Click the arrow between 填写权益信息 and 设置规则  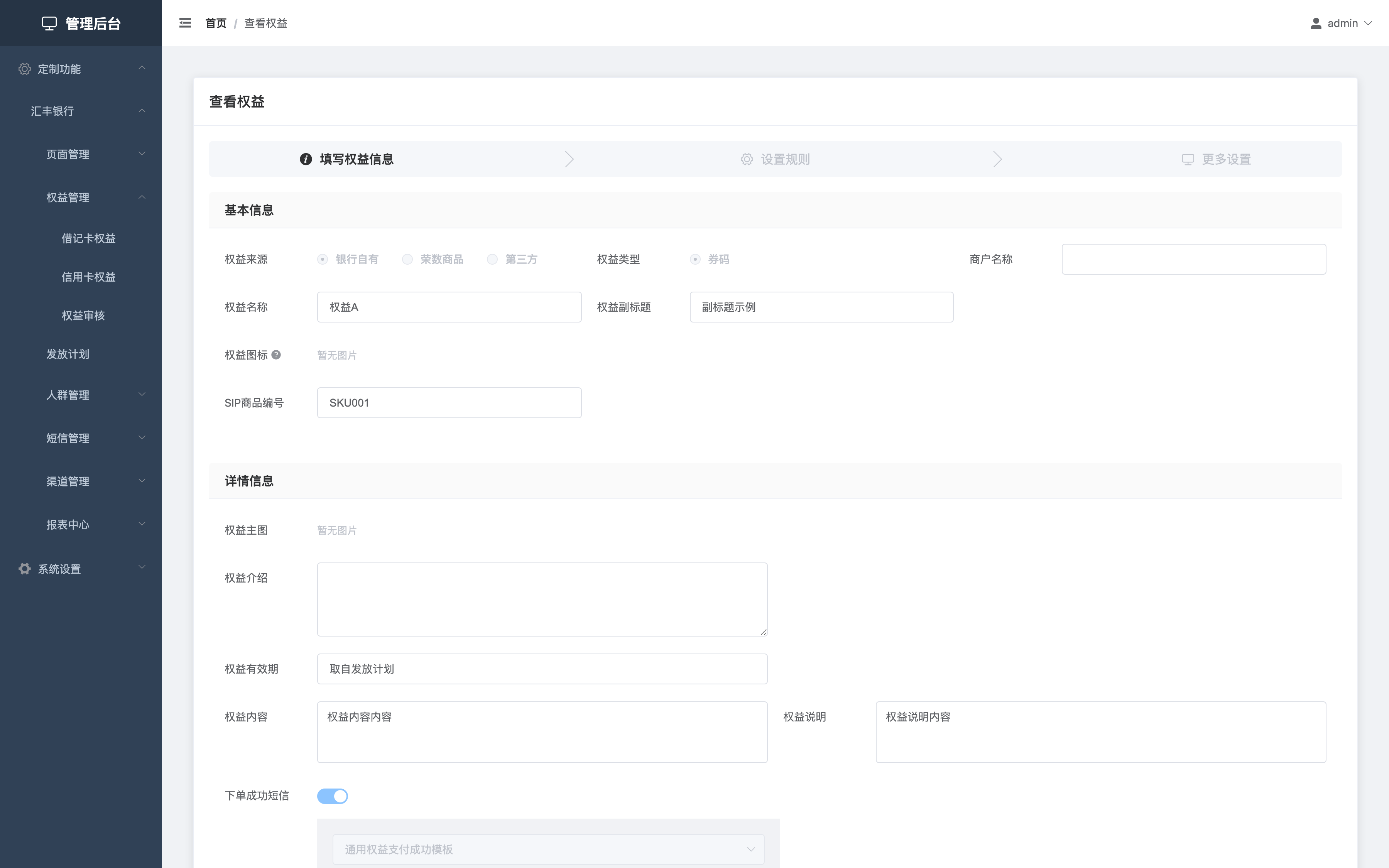[x=569, y=159]
